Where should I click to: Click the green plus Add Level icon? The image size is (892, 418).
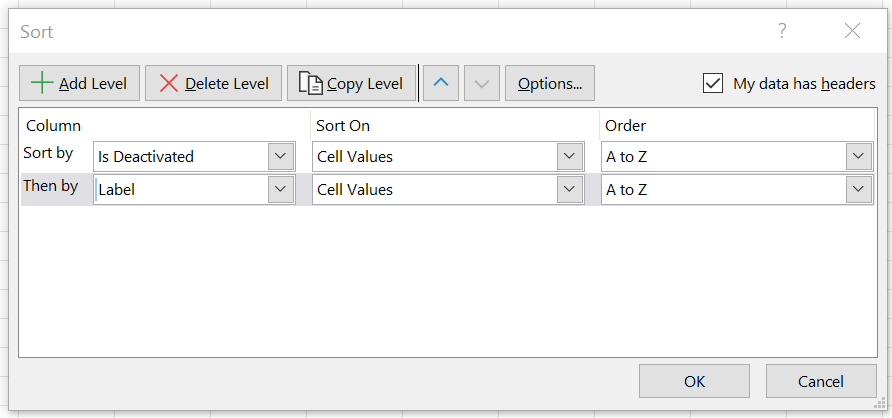click(x=42, y=83)
